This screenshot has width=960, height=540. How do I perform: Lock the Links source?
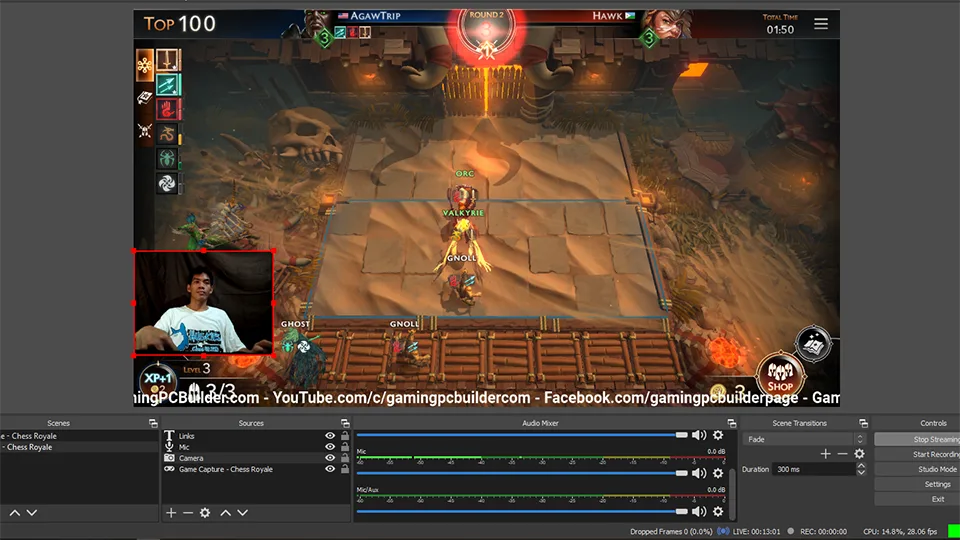(x=345, y=436)
